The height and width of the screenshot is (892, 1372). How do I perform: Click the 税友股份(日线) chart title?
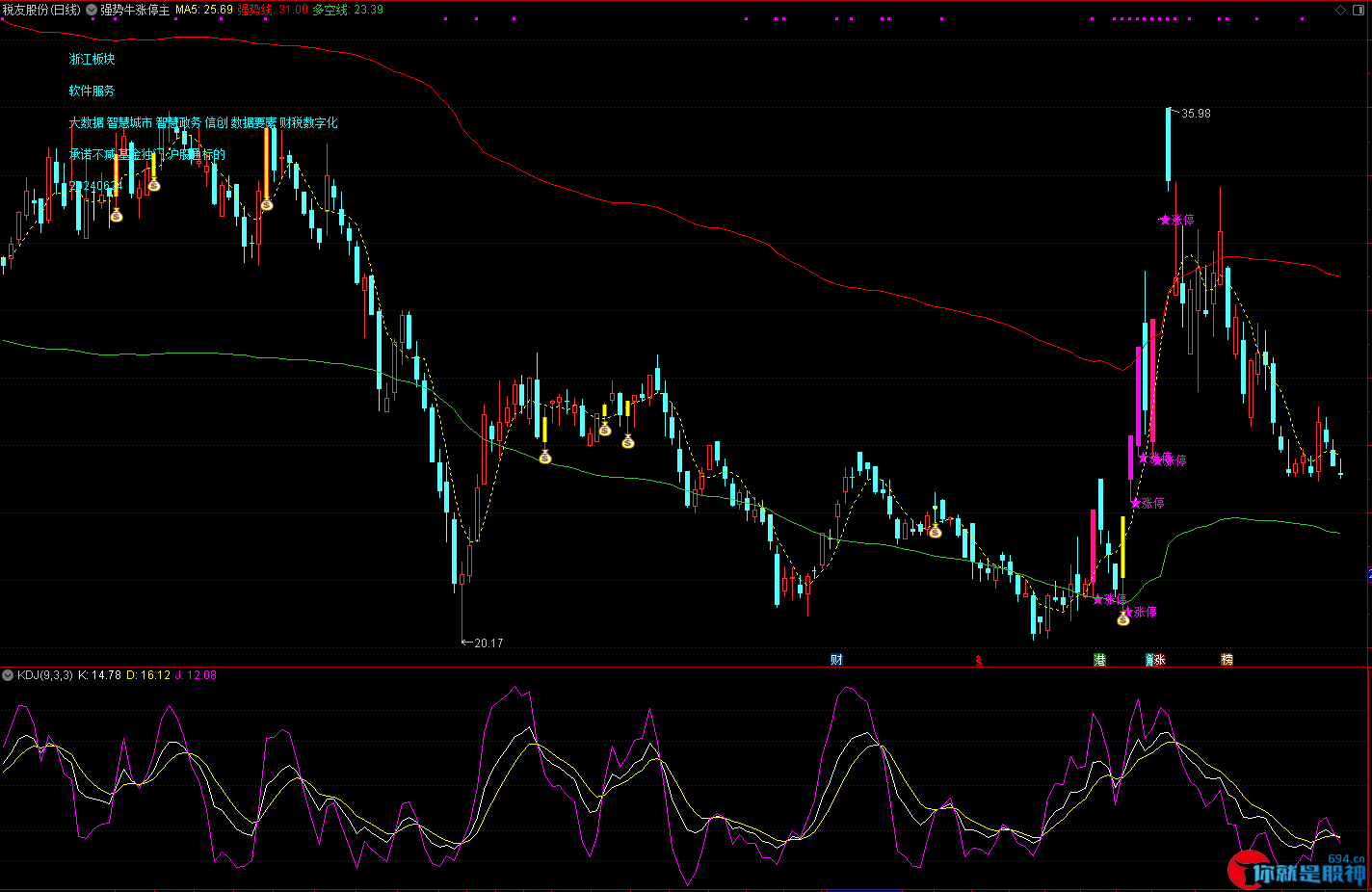pos(41,10)
